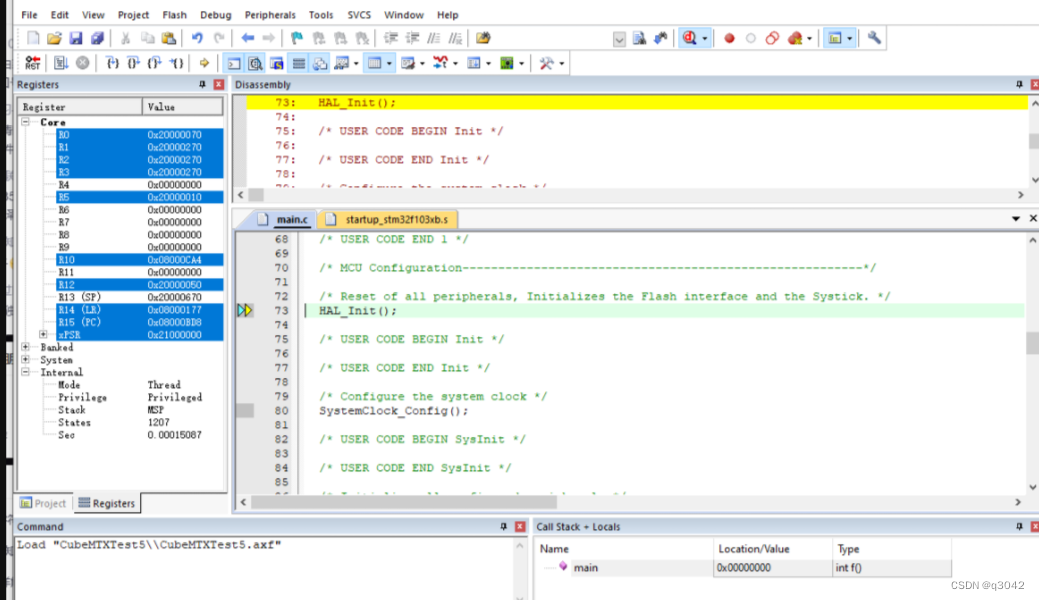The image size is (1039, 600).
Task: Click the Undo arrow icon
Action: point(197,38)
